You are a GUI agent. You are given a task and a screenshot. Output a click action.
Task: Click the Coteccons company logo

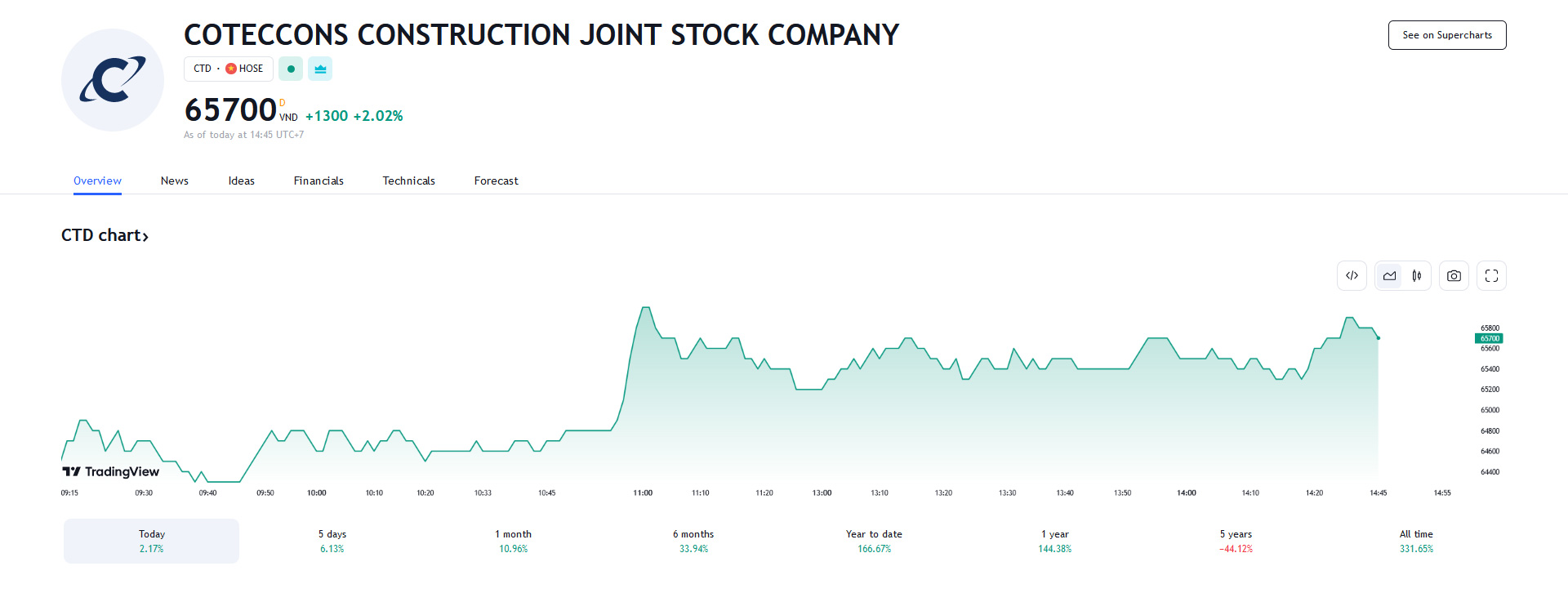113,80
